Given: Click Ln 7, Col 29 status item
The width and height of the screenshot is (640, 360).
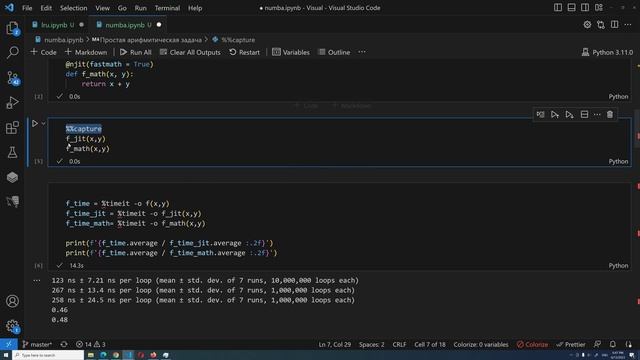Looking at the screenshot, I should 335,344.
